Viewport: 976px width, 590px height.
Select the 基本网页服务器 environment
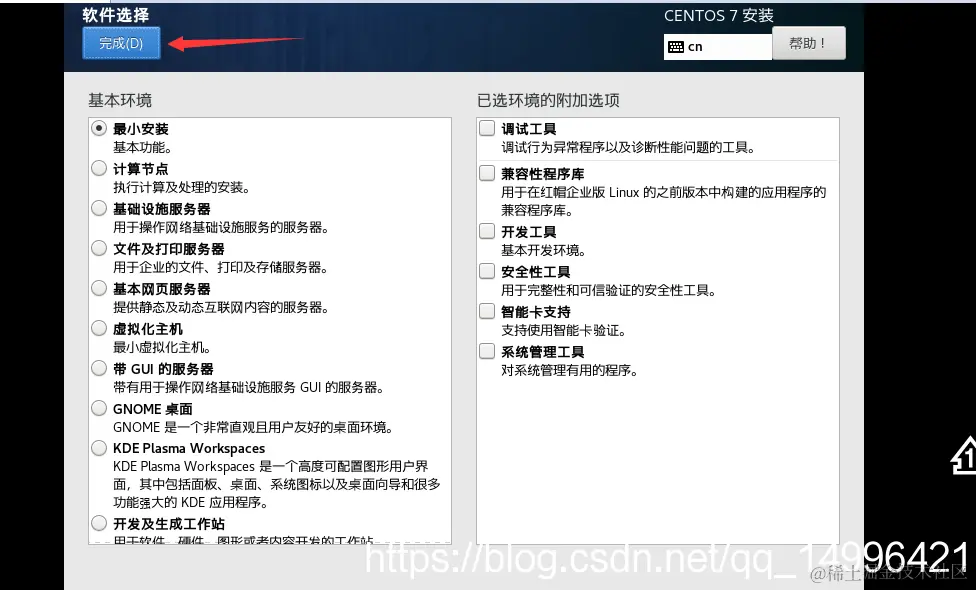(99, 288)
